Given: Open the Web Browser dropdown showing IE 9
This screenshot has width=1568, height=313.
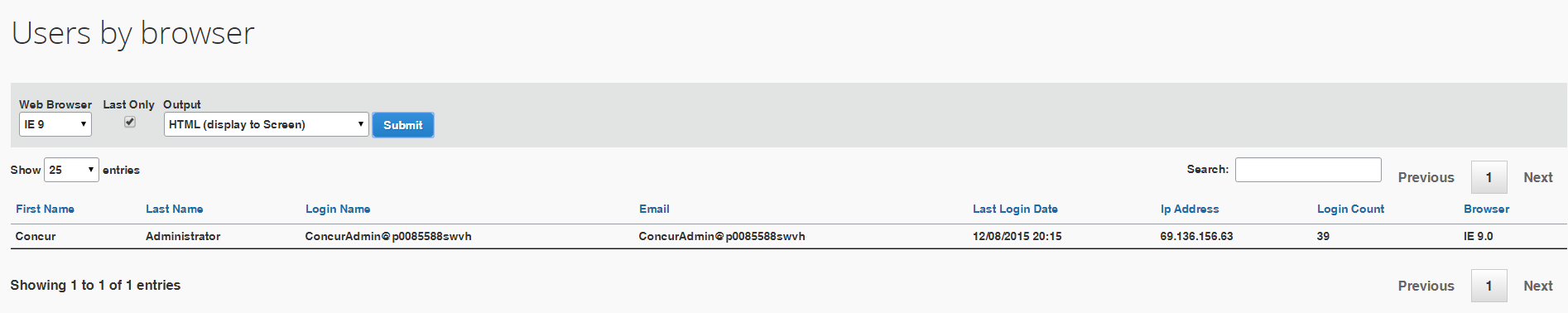Looking at the screenshot, I should (x=55, y=124).
